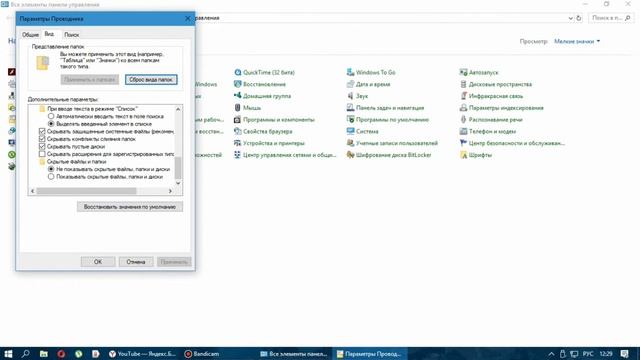Image resolution: width=640 pixels, height=360 pixels.
Task: Open Центр управления сетями icon
Action: [x=238, y=155]
